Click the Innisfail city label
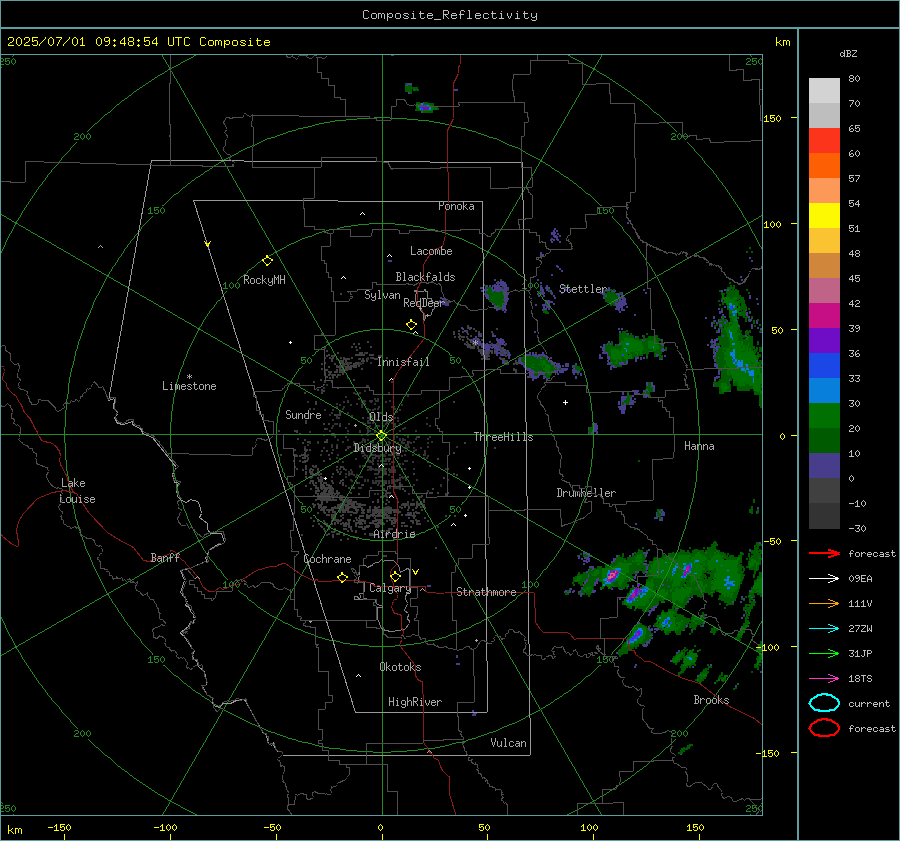Screen dimensions: 900x841 [x=403, y=362]
